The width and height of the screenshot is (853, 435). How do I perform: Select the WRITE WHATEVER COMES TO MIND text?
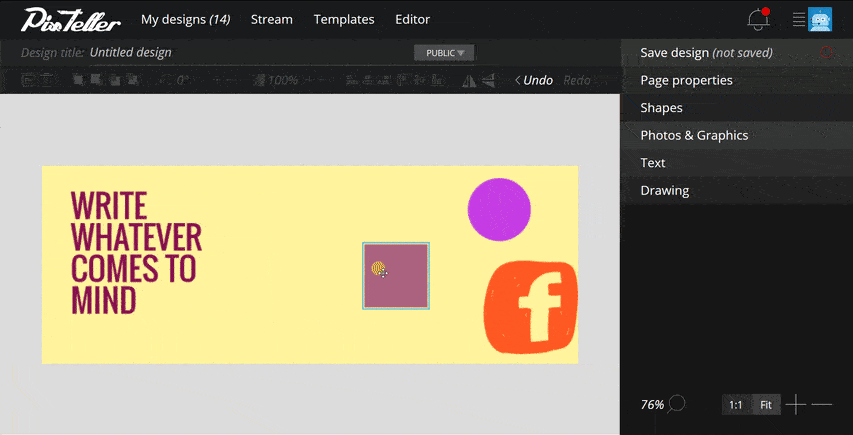(x=136, y=252)
